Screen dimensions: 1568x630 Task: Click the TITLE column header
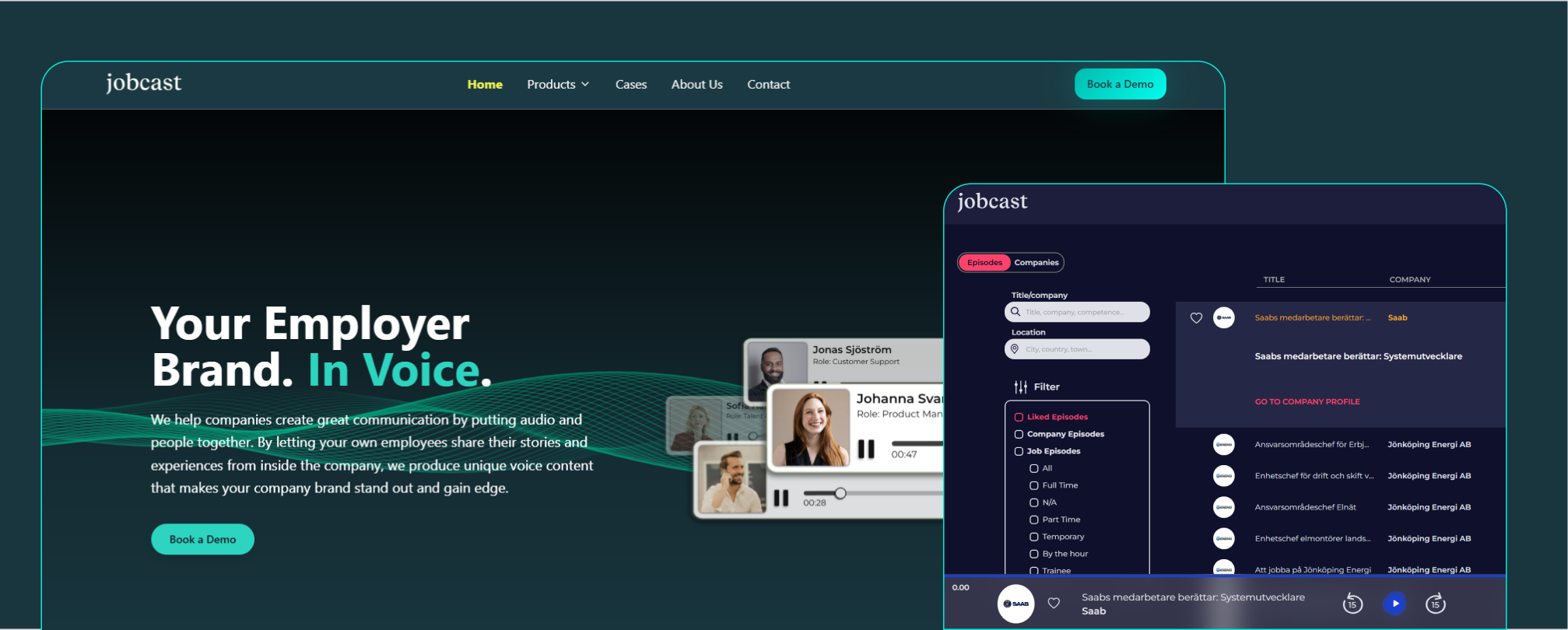(1274, 279)
